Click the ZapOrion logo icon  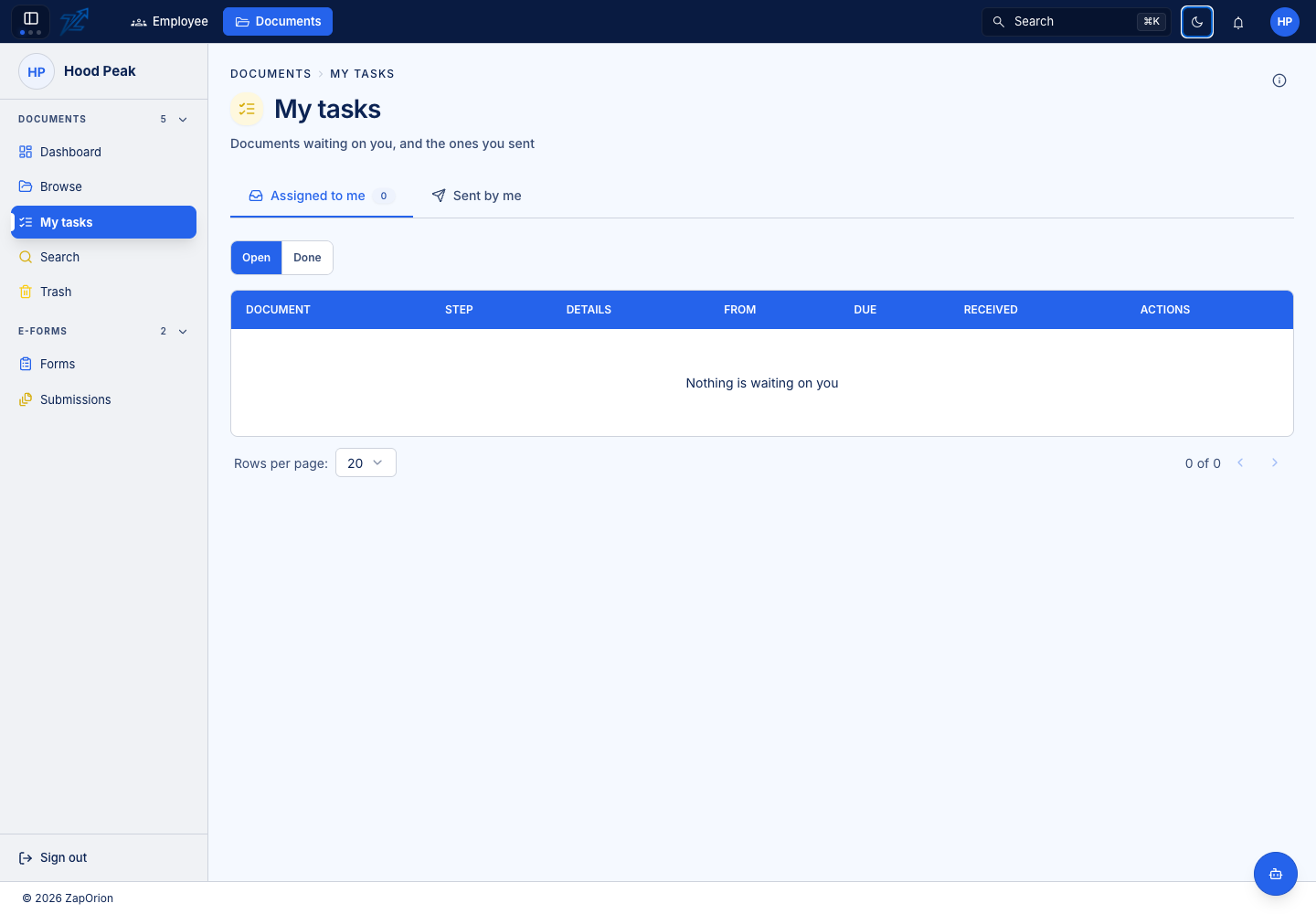click(75, 21)
